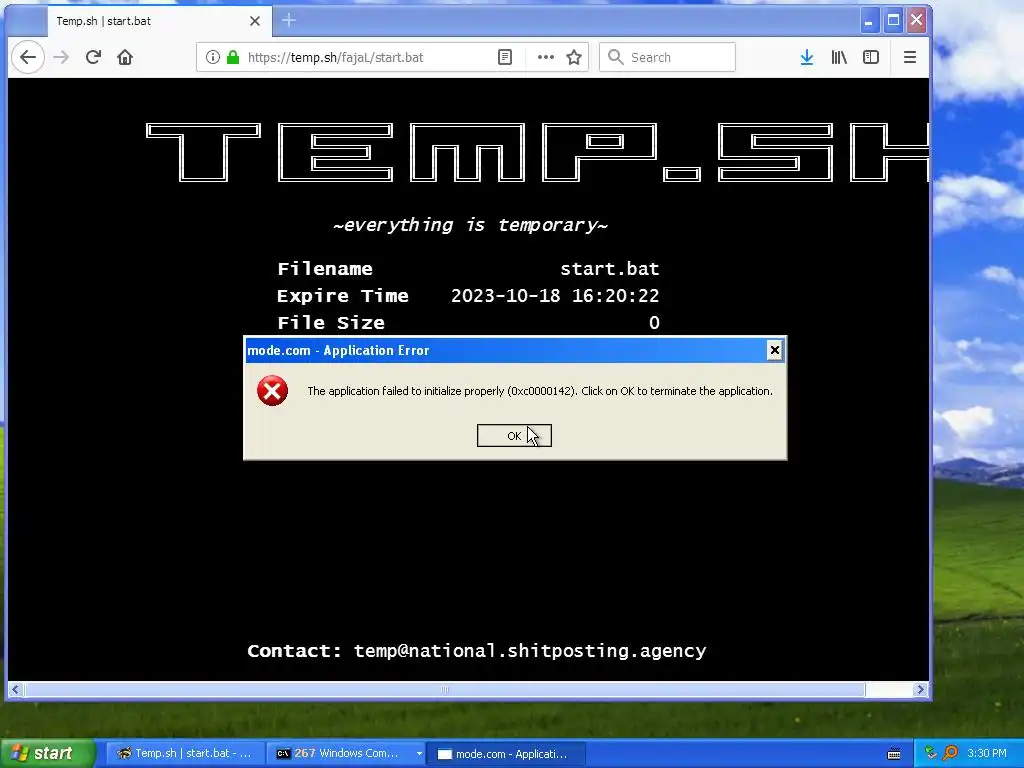Open a new tab with plus button
The image size is (1024, 768).
coord(289,21)
